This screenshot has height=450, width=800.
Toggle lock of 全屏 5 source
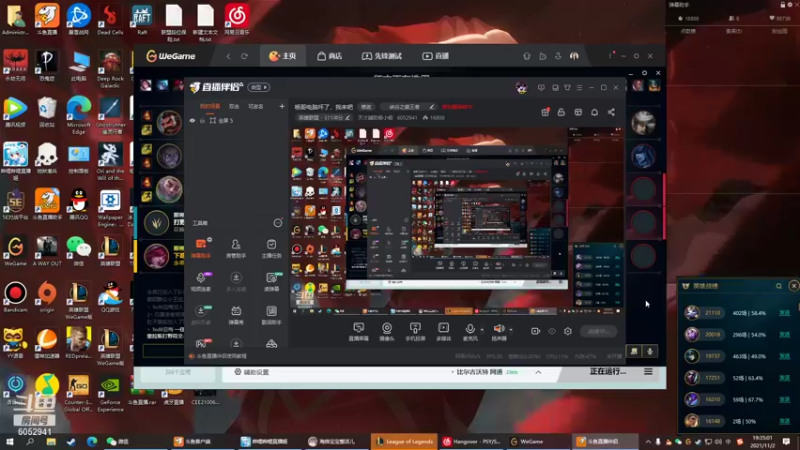tap(203, 121)
